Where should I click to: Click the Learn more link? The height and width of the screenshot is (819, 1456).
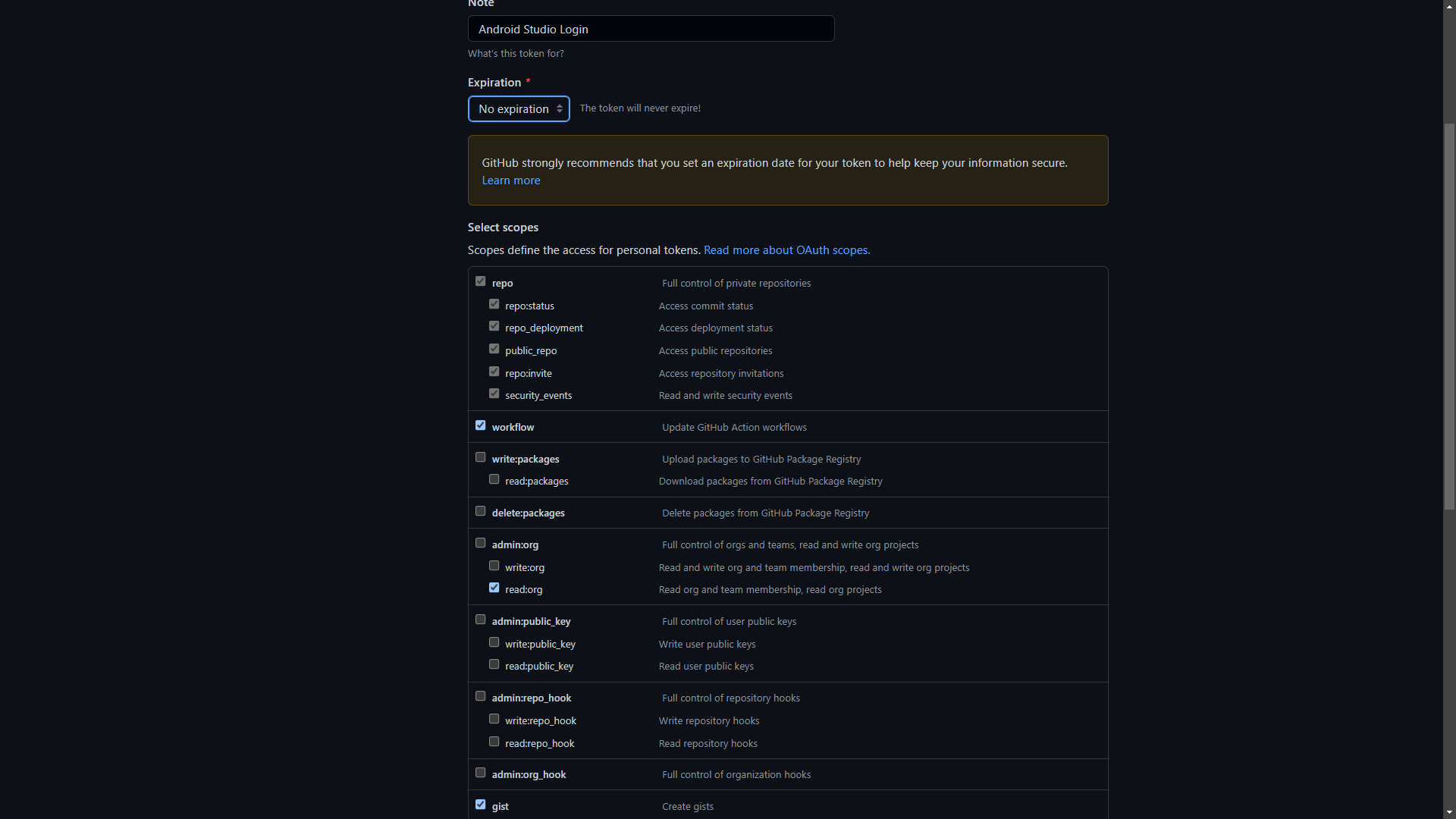click(510, 180)
